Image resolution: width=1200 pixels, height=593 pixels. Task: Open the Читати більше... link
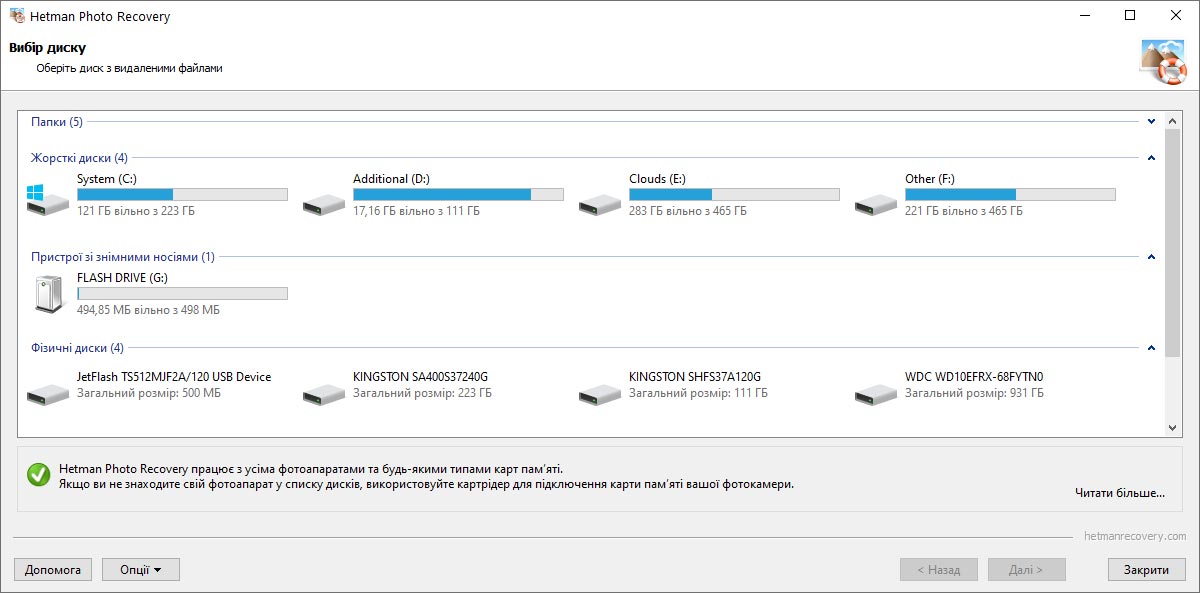coord(1120,493)
